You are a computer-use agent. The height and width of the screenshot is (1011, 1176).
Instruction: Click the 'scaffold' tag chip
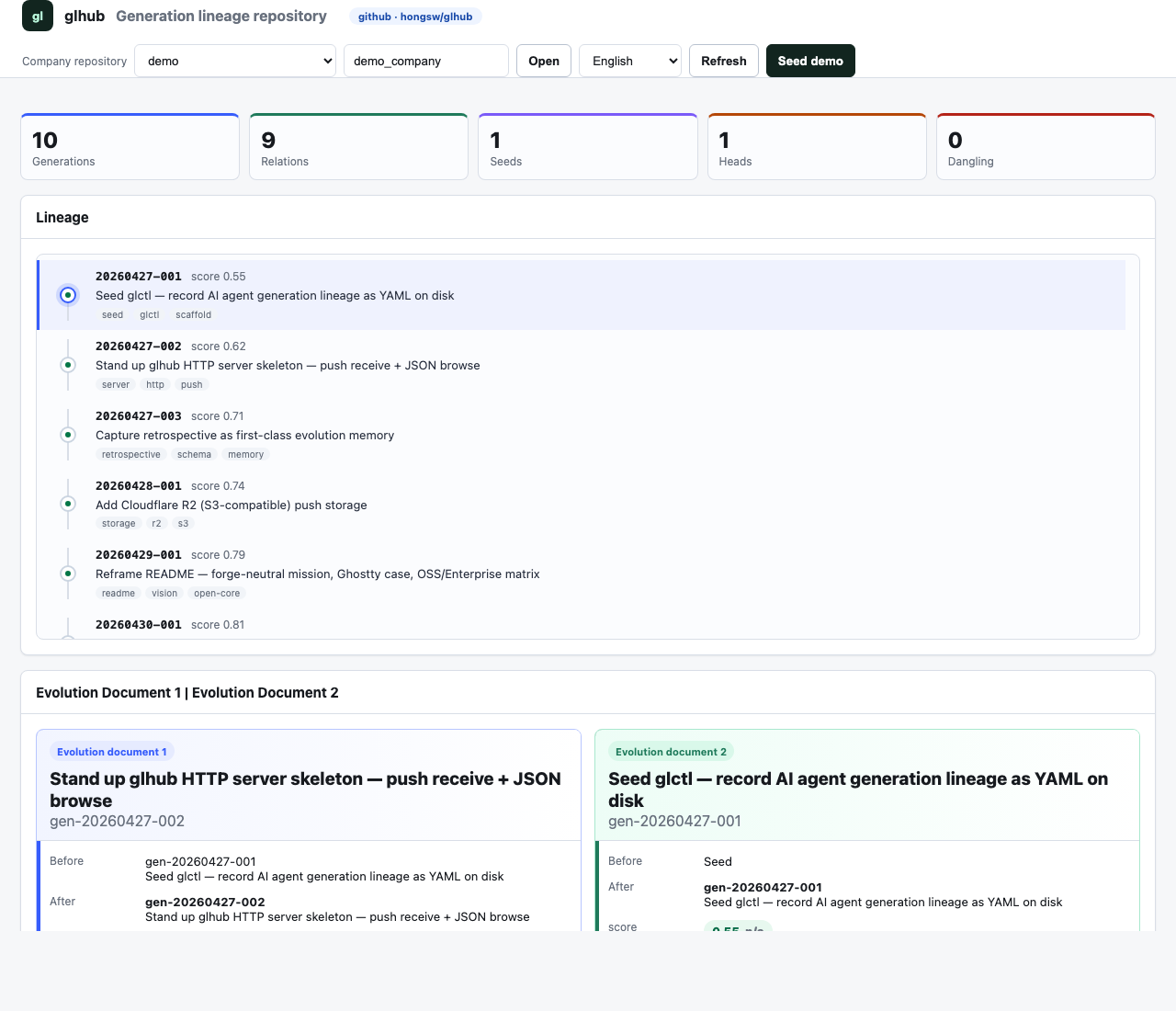(x=193, y=315)
